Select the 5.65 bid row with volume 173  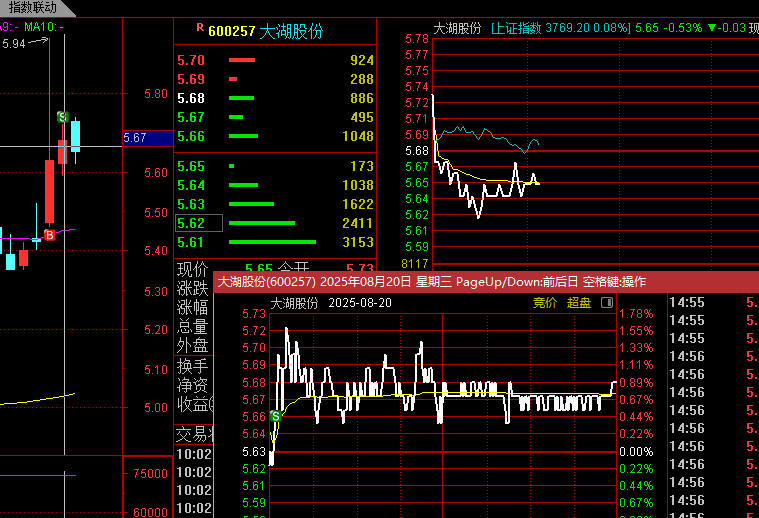point(275,166)
